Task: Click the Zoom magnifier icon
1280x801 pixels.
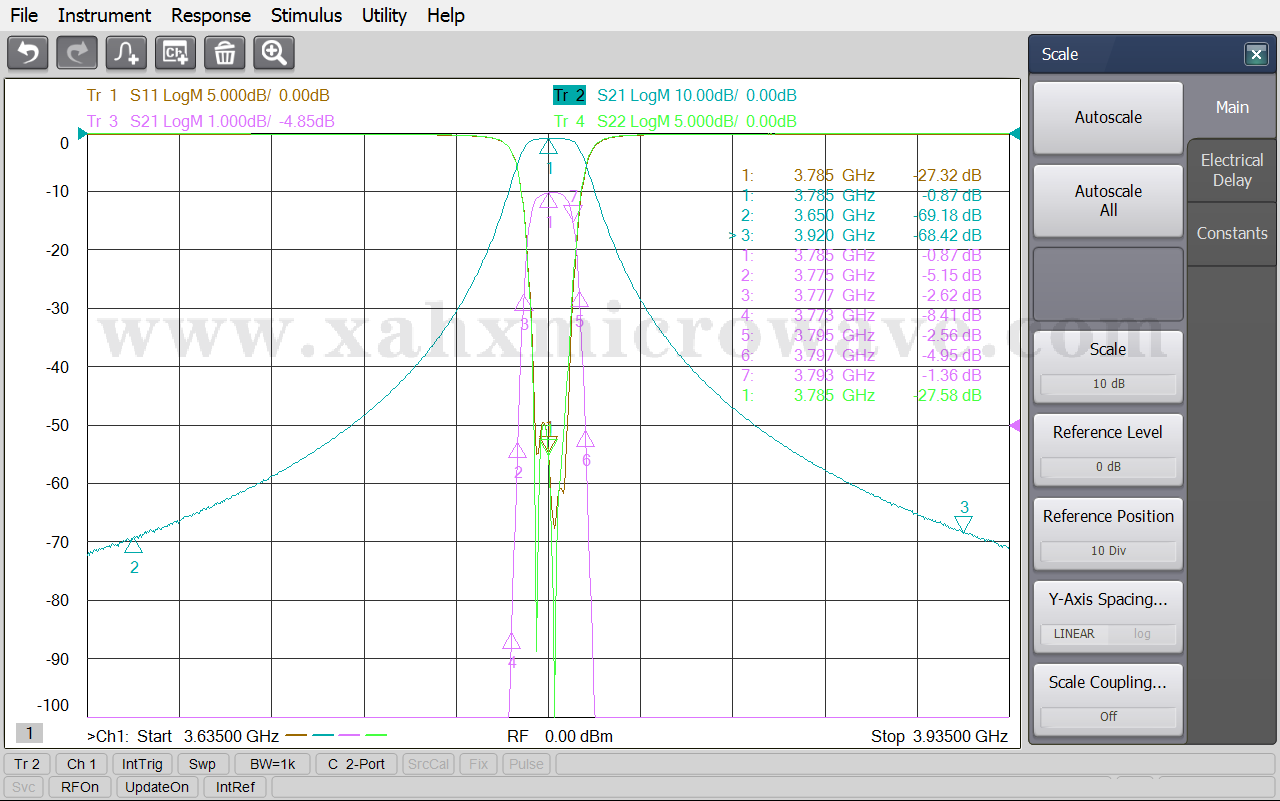Action: (x=274, y=53)
